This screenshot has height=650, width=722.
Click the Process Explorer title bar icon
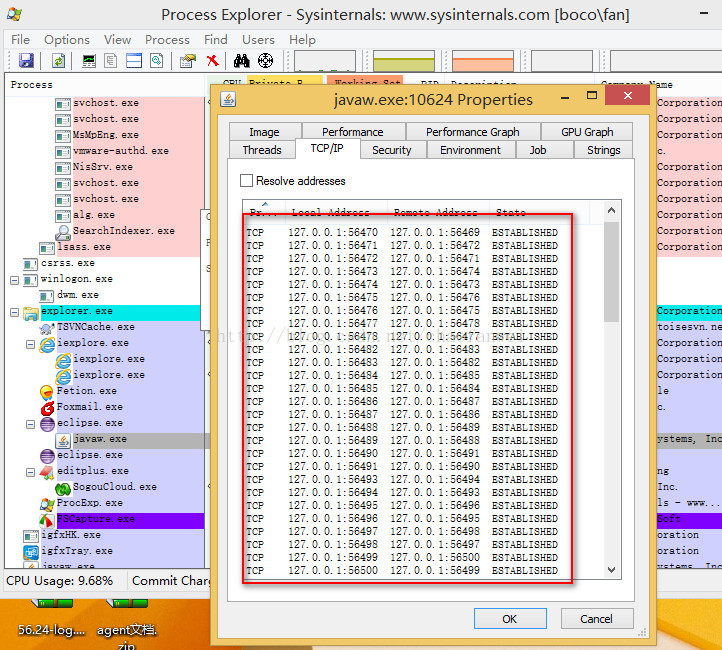(x=14, y=15)
